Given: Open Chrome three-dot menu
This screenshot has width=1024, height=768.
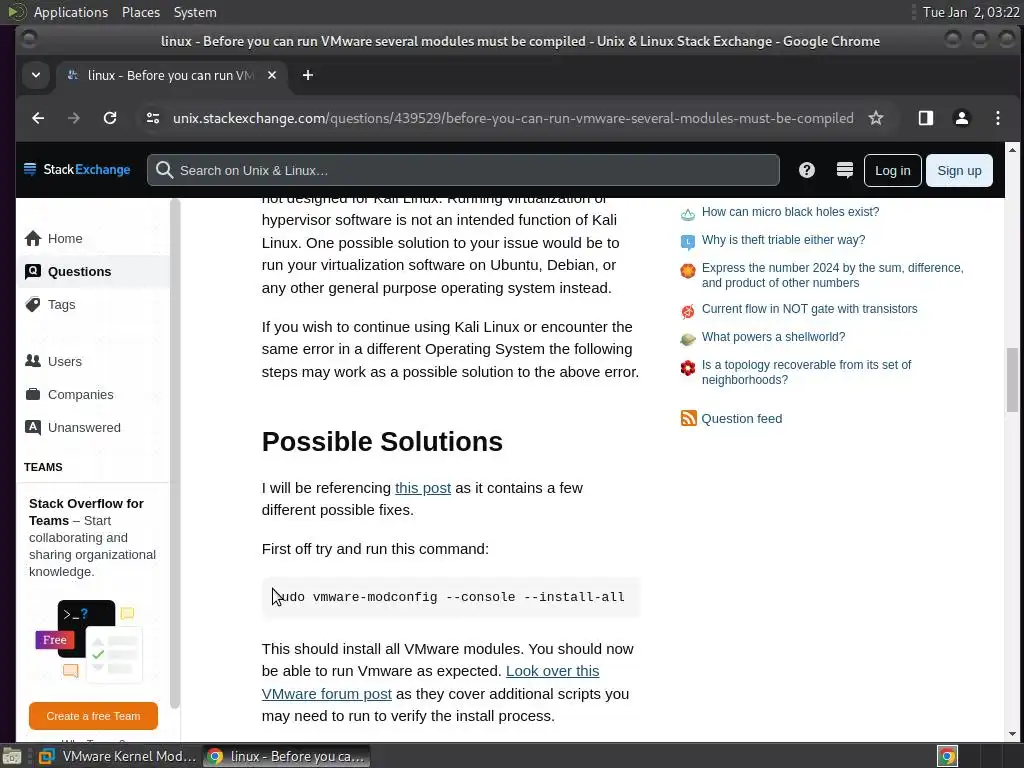Looking at the screenshot, I should click(997, 118).
